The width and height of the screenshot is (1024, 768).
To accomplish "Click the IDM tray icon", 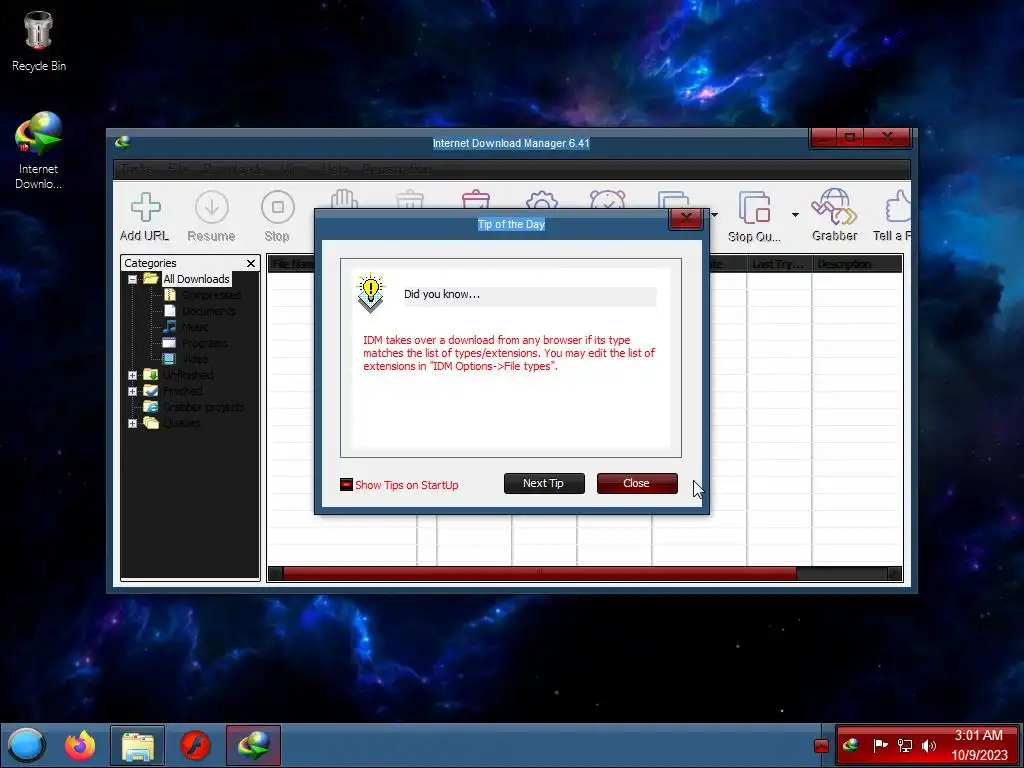I will pyautogui.click(x=850, y=745).
